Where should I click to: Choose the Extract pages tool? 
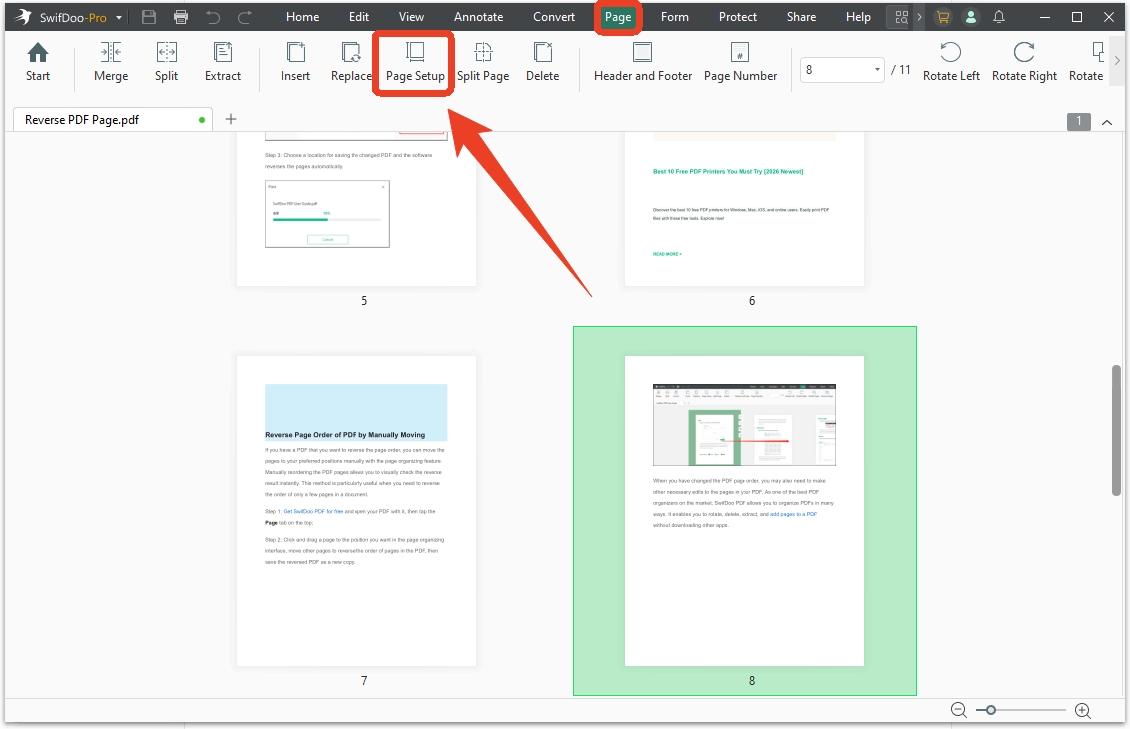tap(223, 61)
